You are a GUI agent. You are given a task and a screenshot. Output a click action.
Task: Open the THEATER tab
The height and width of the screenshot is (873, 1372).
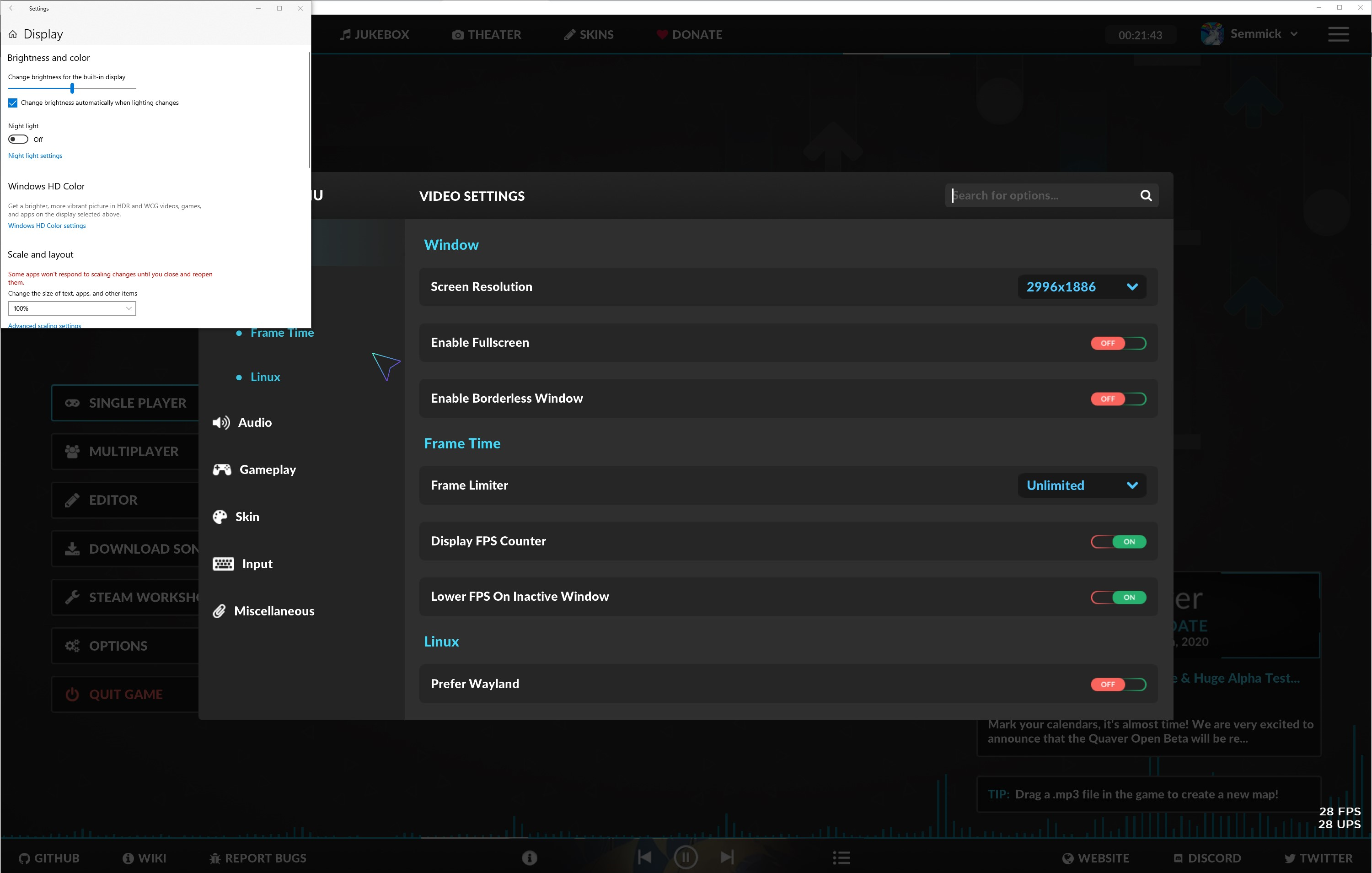487,35
